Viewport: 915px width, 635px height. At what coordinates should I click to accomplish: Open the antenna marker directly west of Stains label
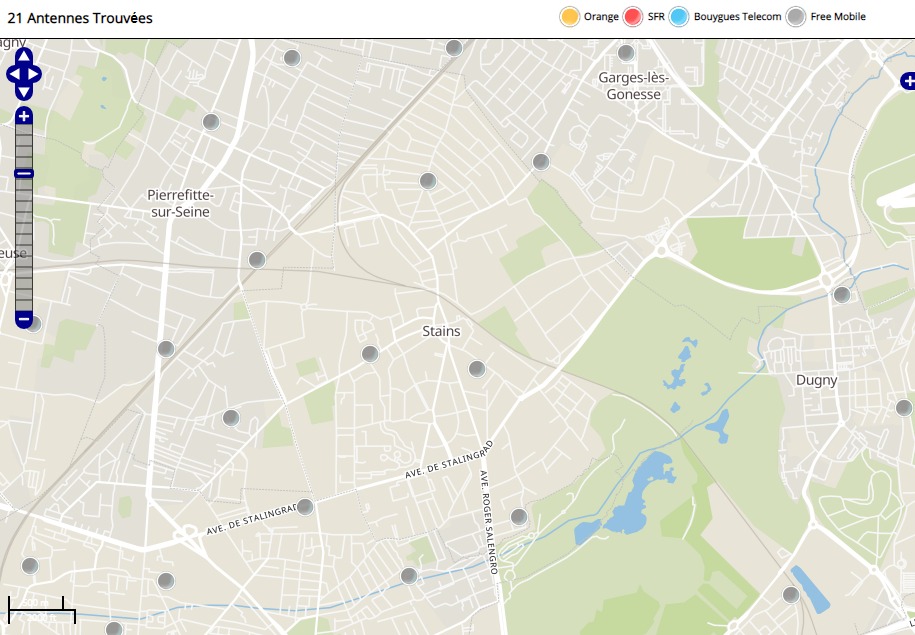click(370, 354)
